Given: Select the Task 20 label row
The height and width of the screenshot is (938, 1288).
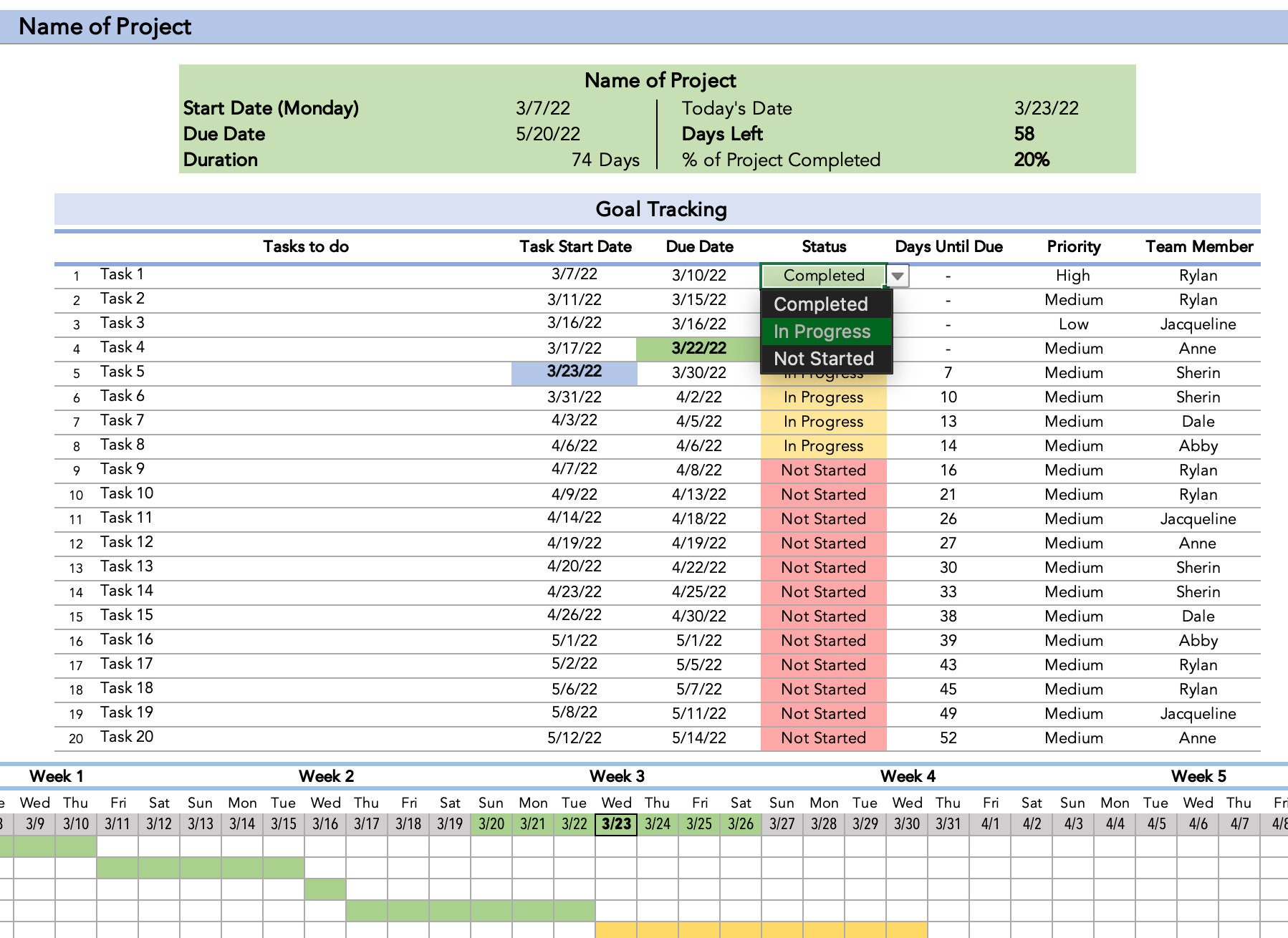Looking at the screenshot, I should [x=126, y=737].
